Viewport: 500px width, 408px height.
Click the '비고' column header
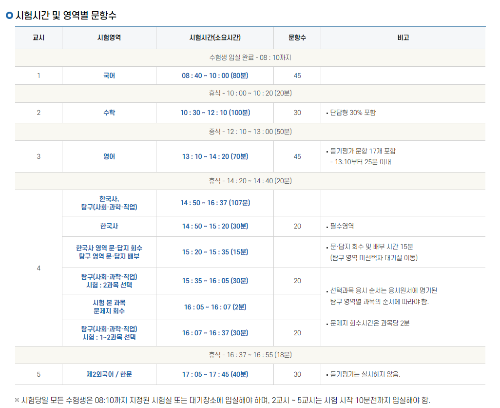tap(403, 38)
